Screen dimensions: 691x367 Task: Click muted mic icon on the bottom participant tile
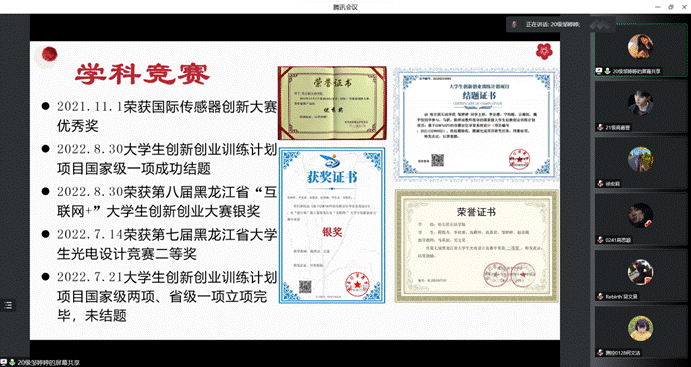(600, 353)
